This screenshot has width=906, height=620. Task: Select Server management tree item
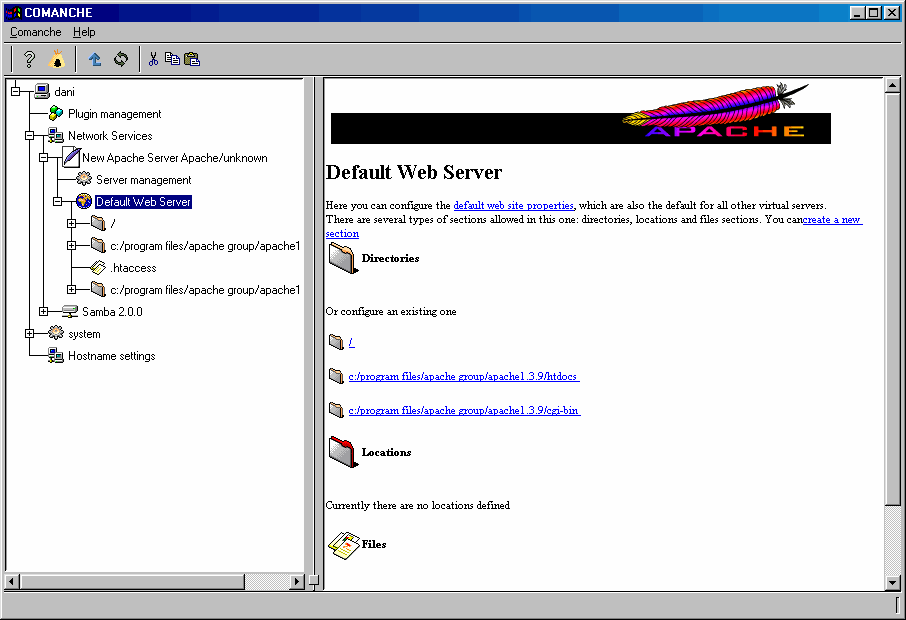pyautogui.click(x=143, y=180)
